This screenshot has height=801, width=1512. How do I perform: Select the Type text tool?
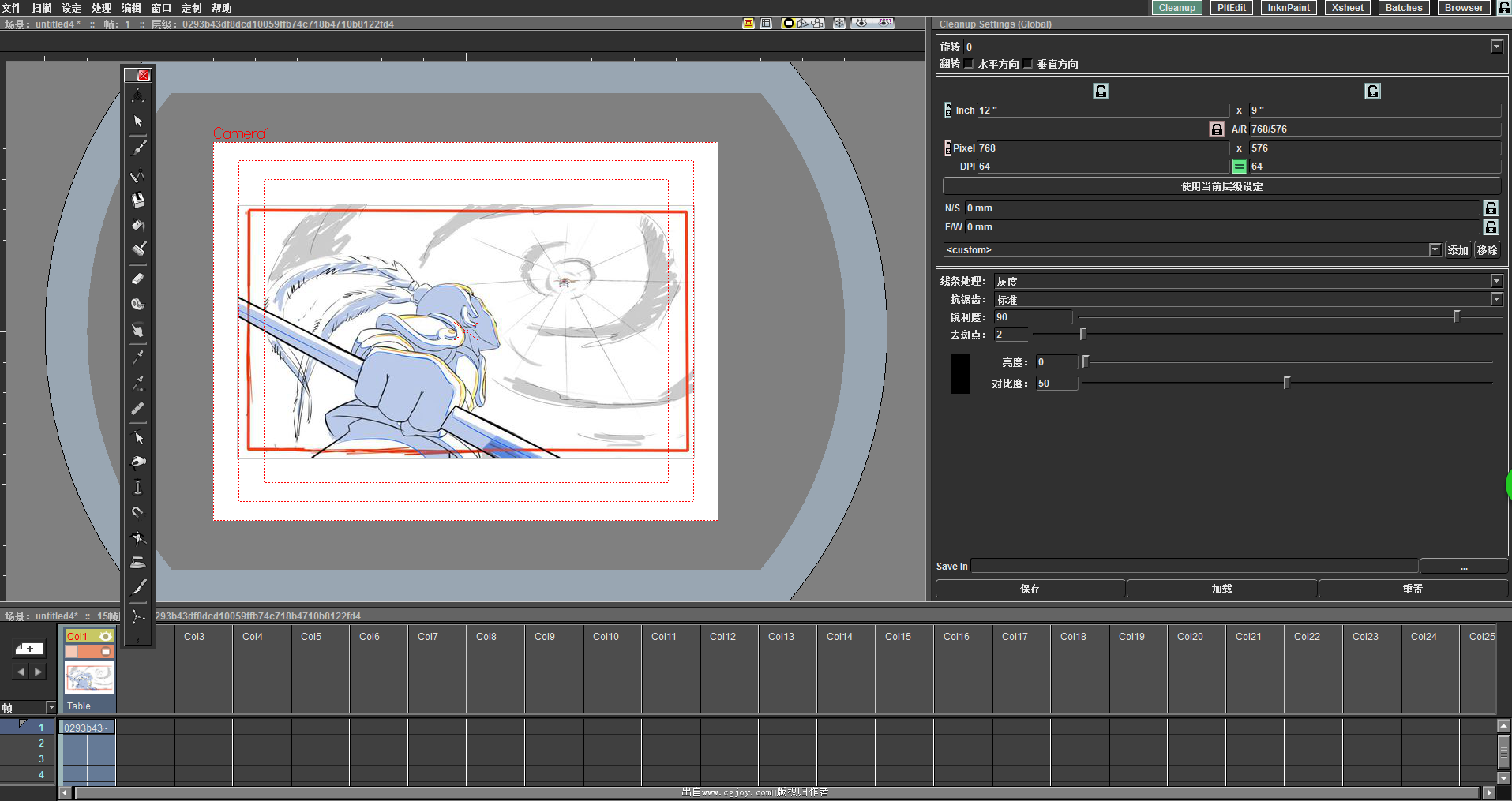pyautogui.click(x=138, y=200)
